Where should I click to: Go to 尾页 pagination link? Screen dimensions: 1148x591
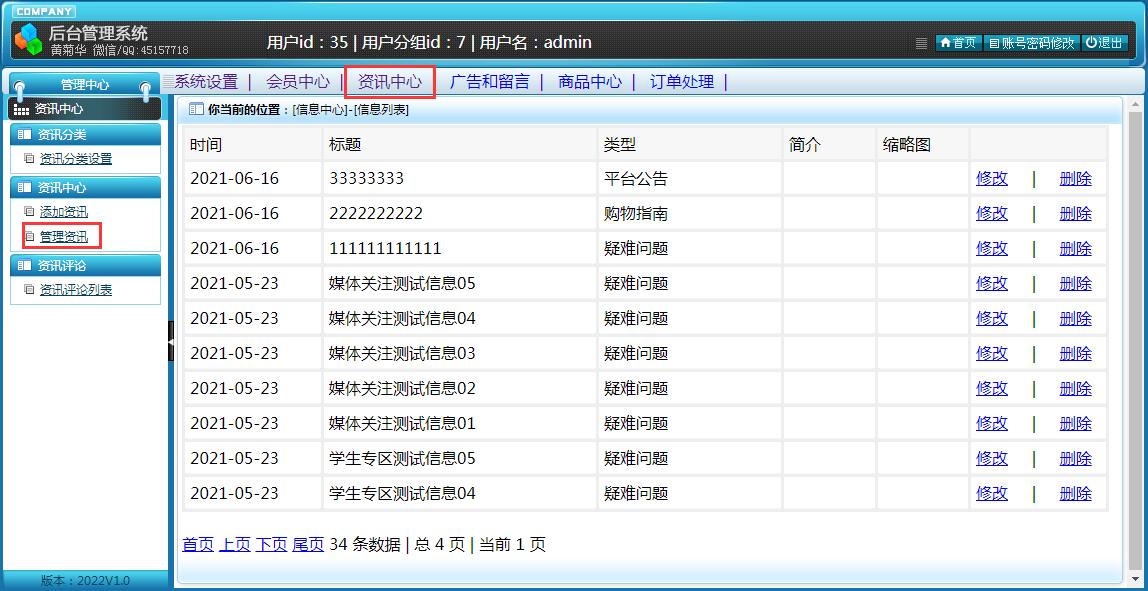pos(308,544)
